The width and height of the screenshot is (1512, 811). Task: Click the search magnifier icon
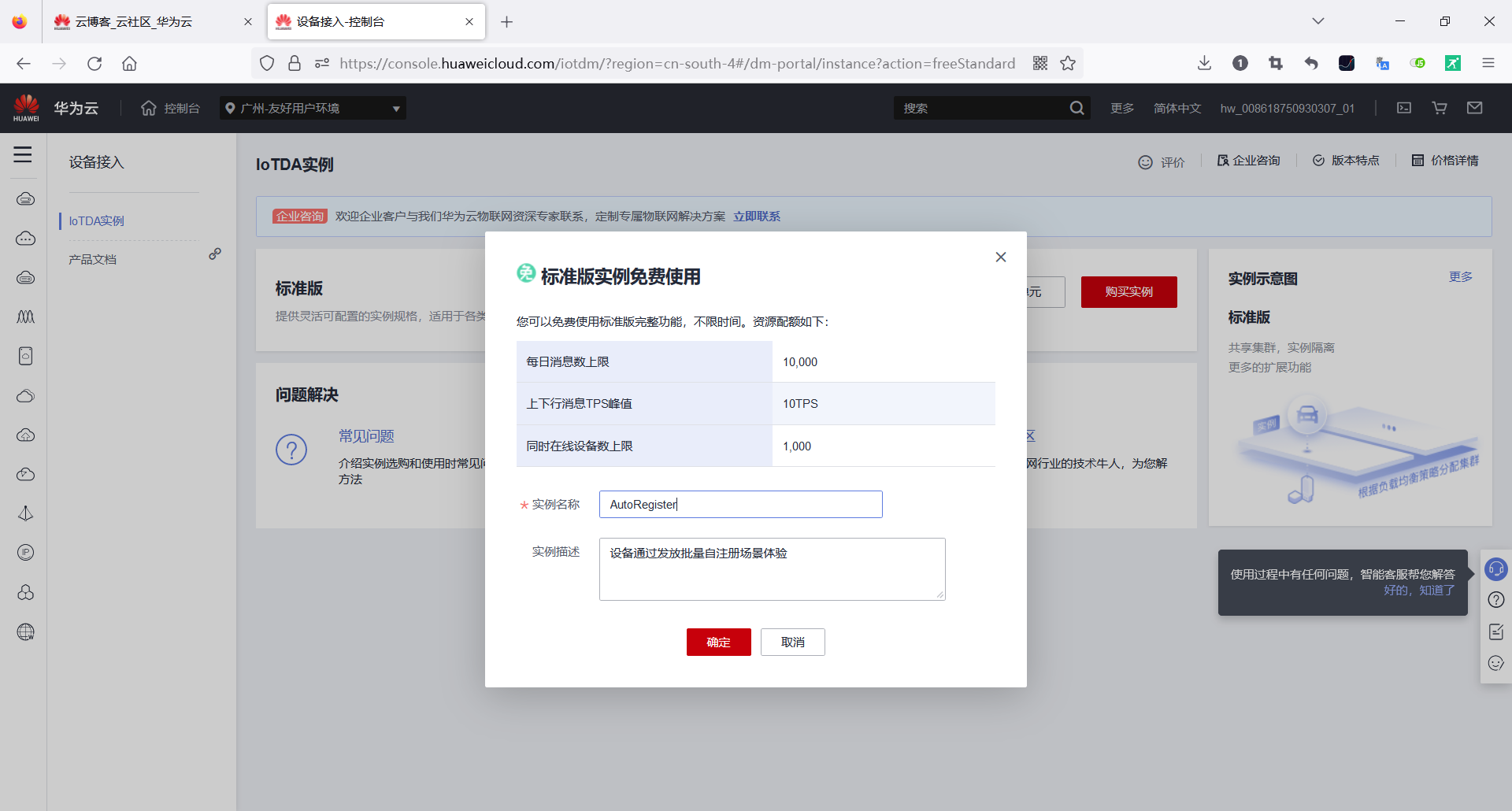[x=1077, y=108]
